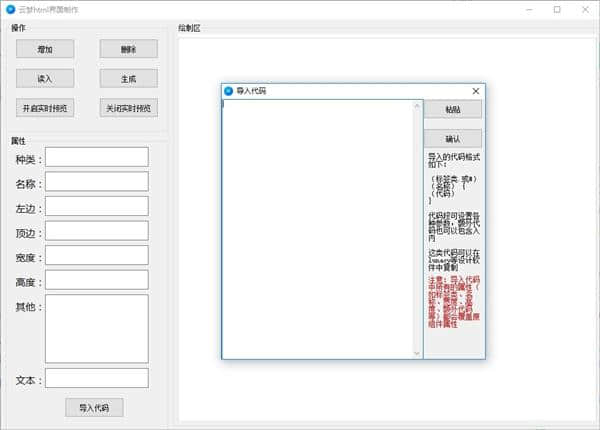The image size is (600, 430).
Task: Turn off real-time preview with 关闭实时预览
Action: pyautogui.click(x=129, y=108)
